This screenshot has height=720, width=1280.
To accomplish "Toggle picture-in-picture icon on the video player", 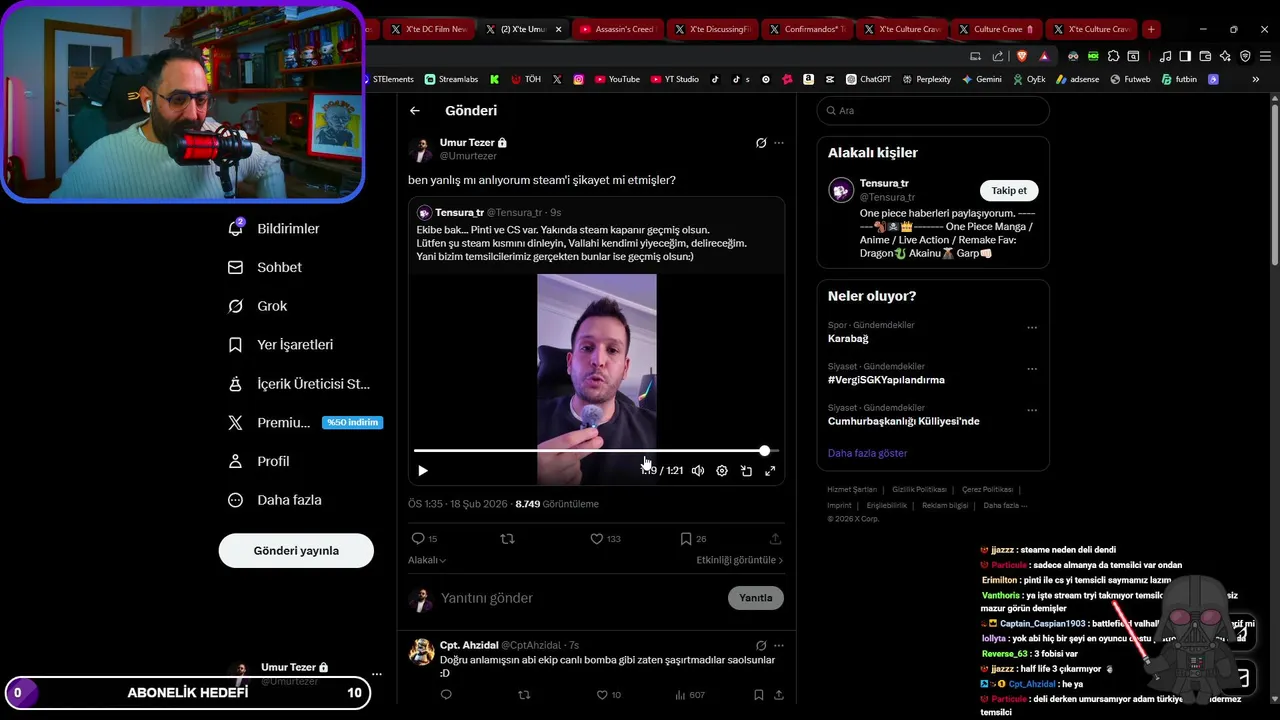I will (746, 471).
